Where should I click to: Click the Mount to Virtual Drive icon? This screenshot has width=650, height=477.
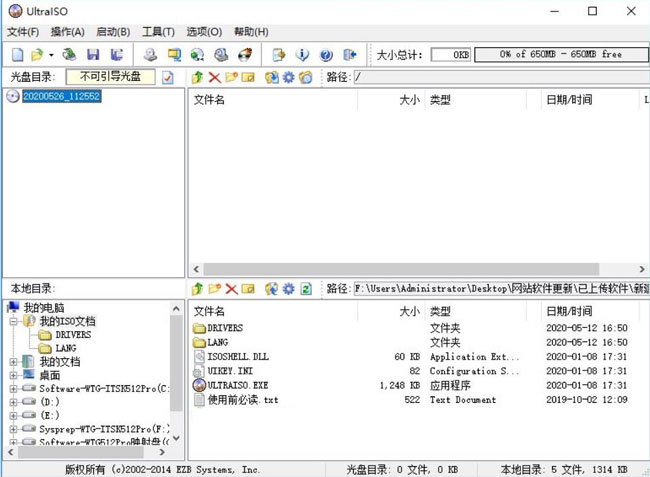pos(221,55)
